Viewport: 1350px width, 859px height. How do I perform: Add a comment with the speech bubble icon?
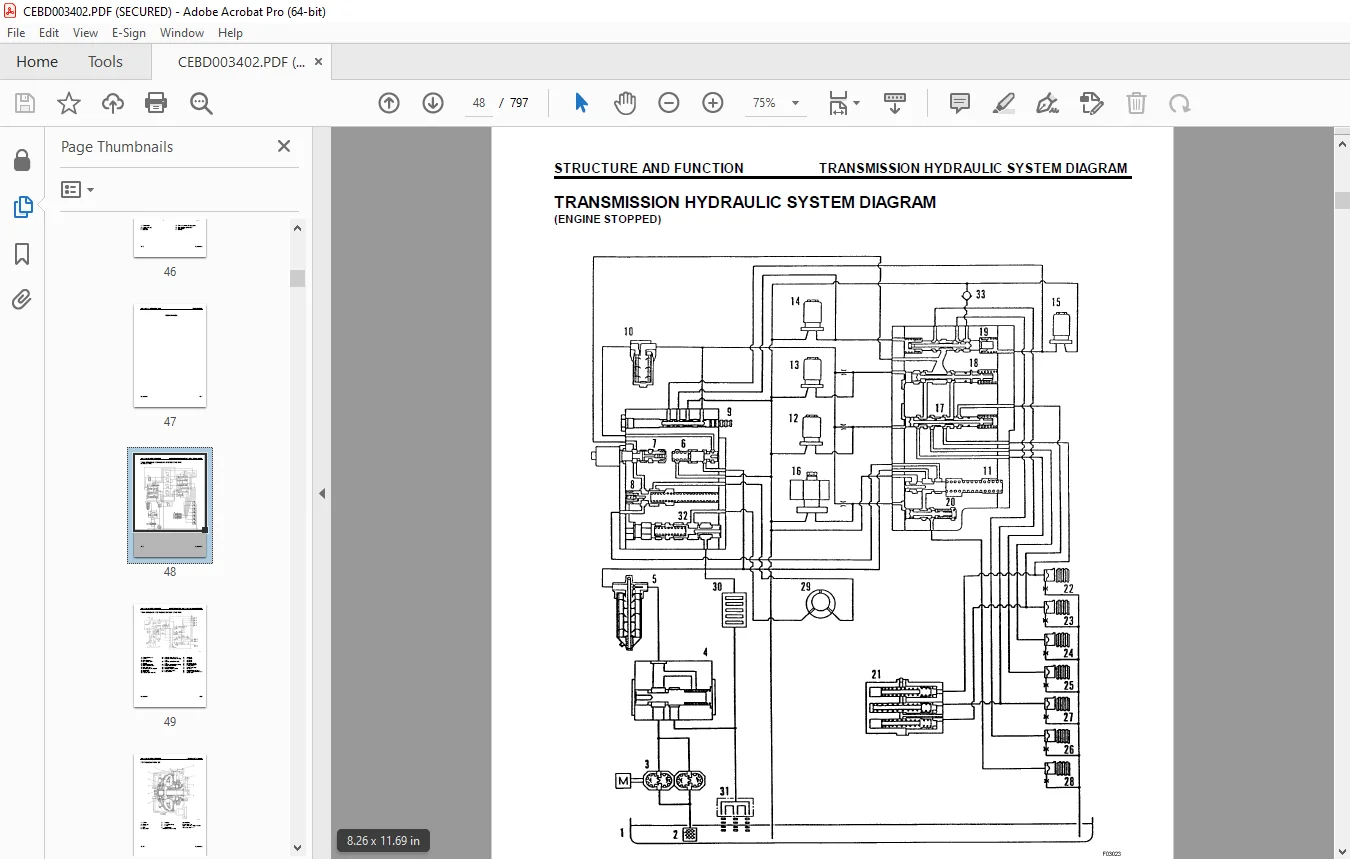(x=960, y=103)
